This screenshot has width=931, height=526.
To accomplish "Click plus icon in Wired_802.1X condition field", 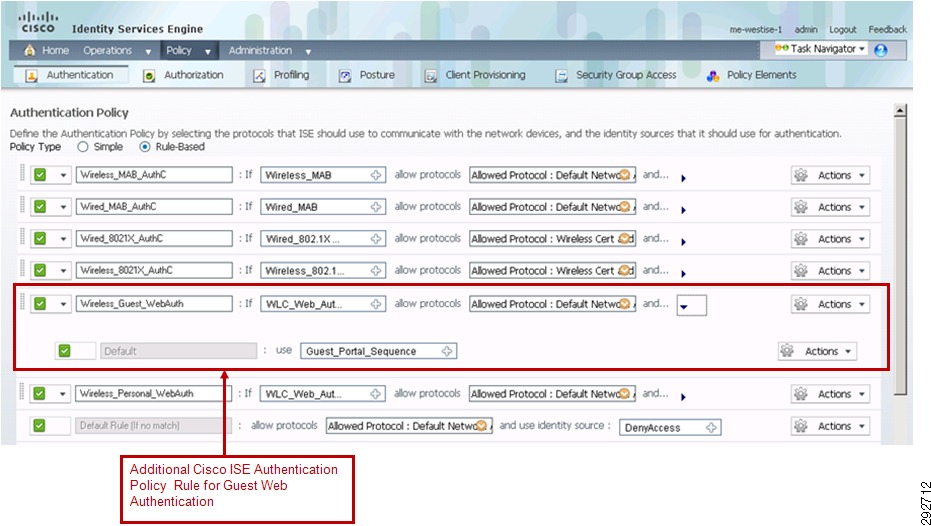I will click(x=376, y=239).
